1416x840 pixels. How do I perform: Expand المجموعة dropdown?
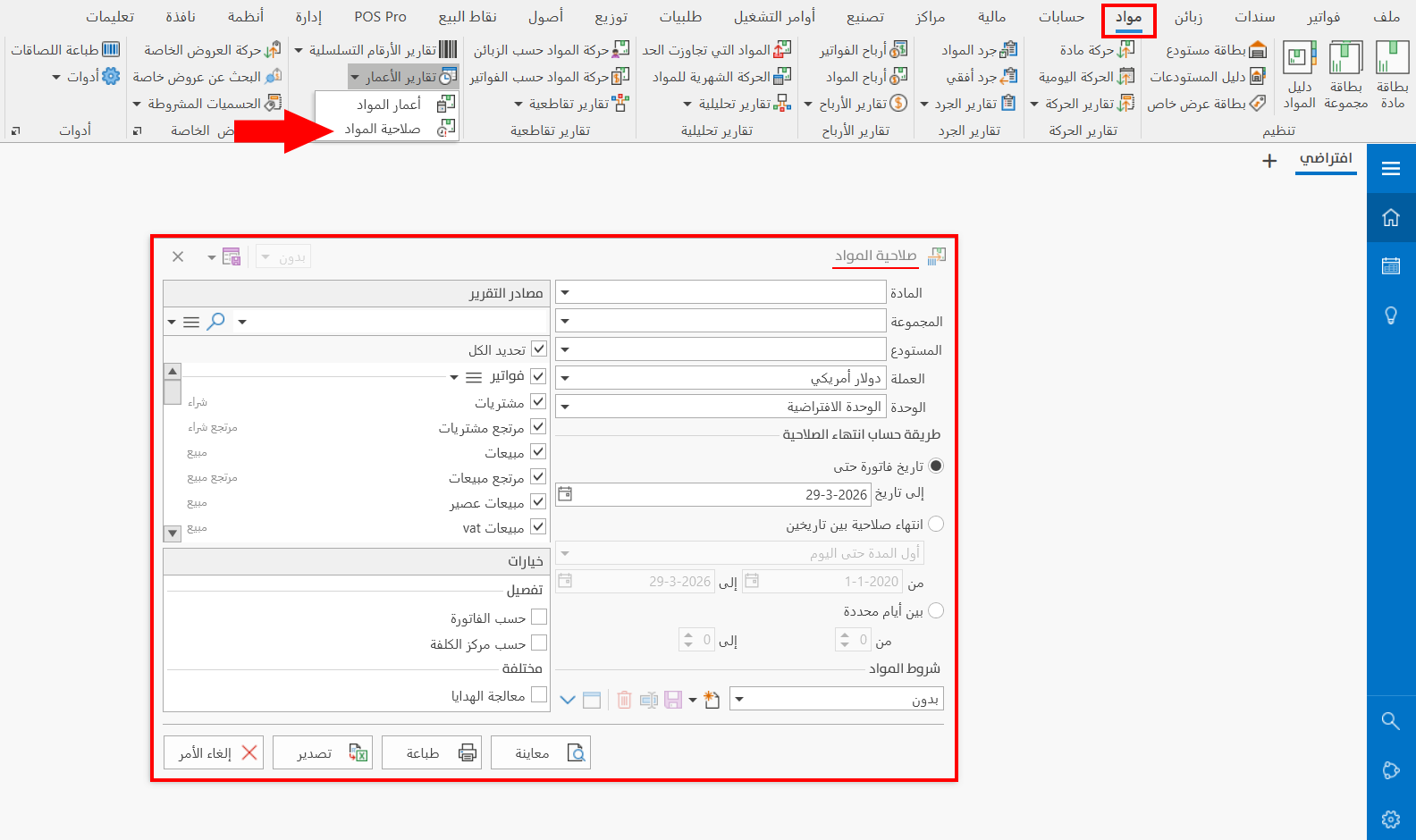(x=565, y=321)
